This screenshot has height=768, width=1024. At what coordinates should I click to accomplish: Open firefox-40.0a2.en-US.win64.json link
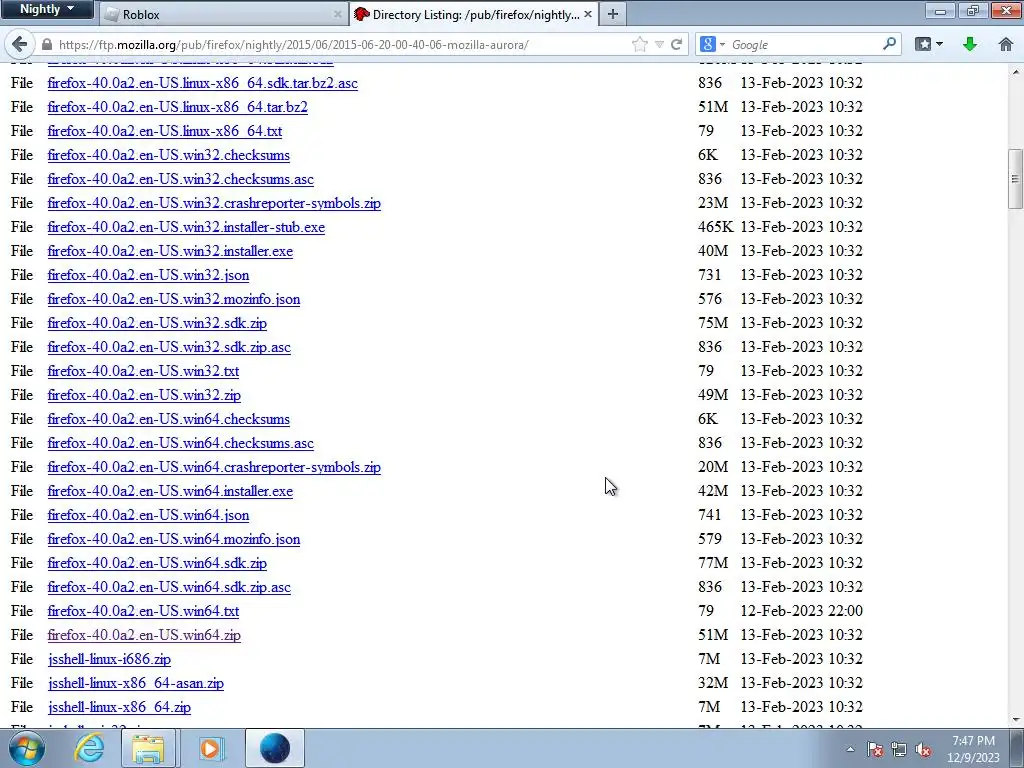click(x=148, y=515)
